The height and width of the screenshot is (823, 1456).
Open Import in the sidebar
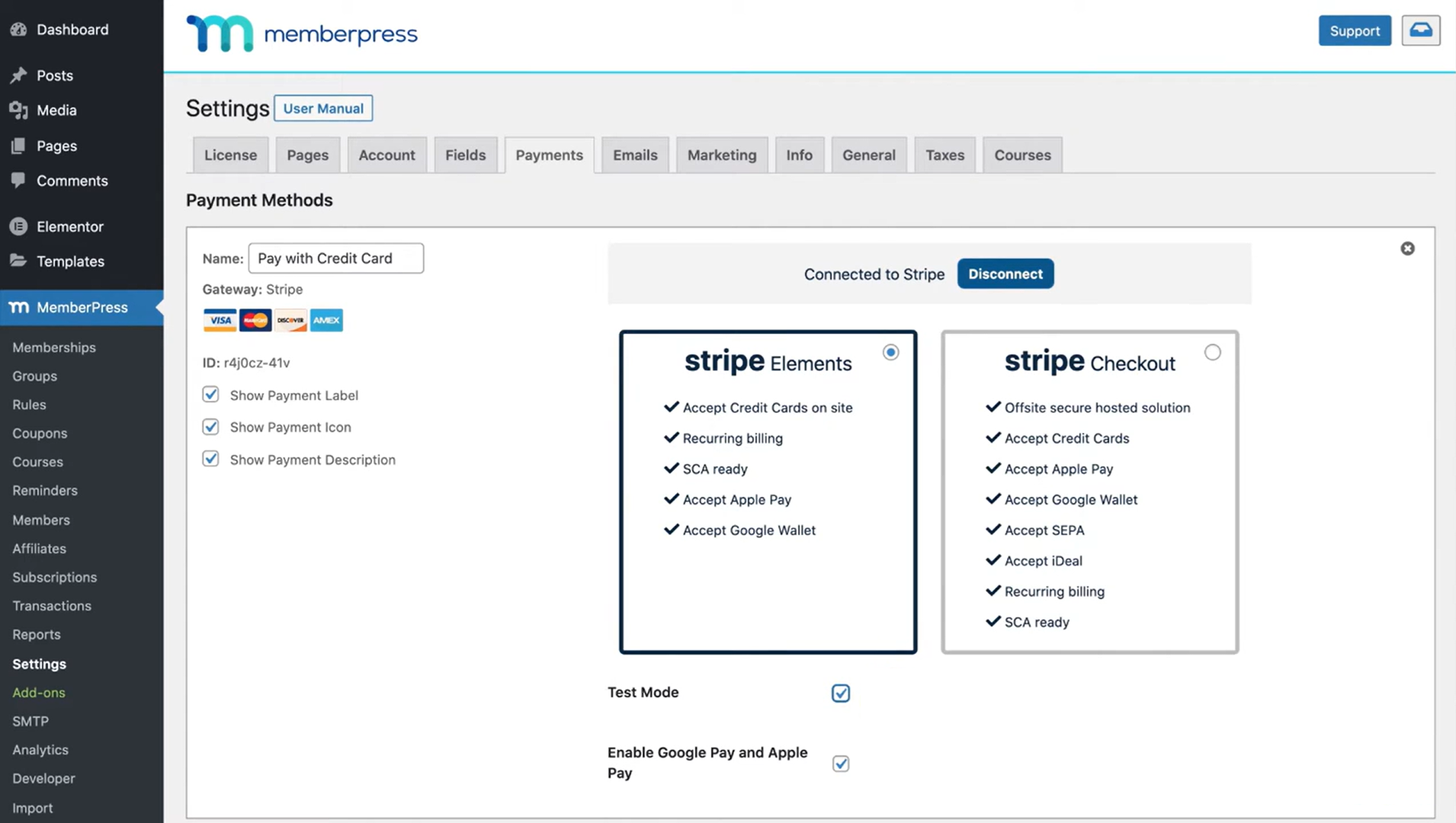point(33,808)
